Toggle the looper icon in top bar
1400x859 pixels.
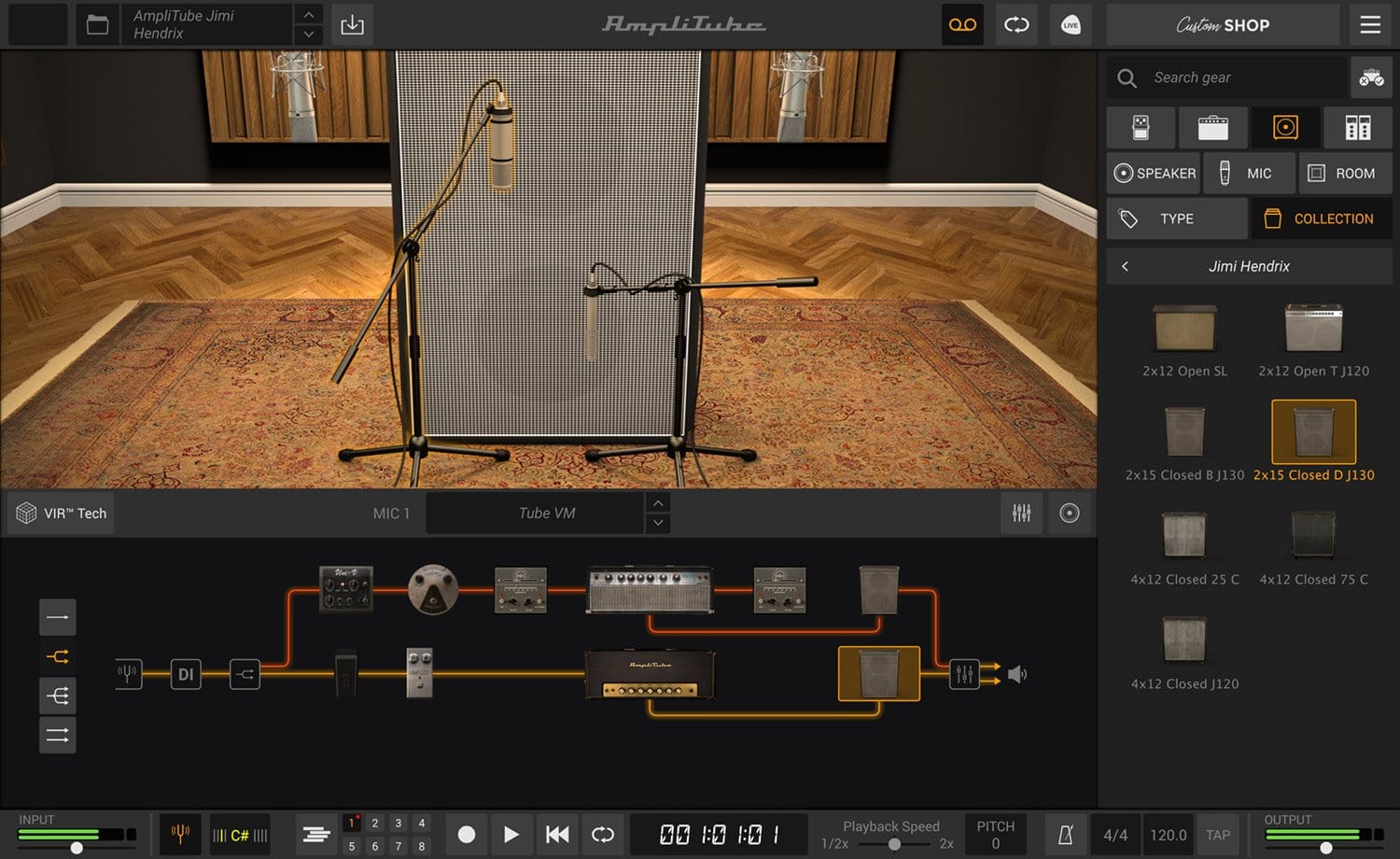click(1016, 25)
